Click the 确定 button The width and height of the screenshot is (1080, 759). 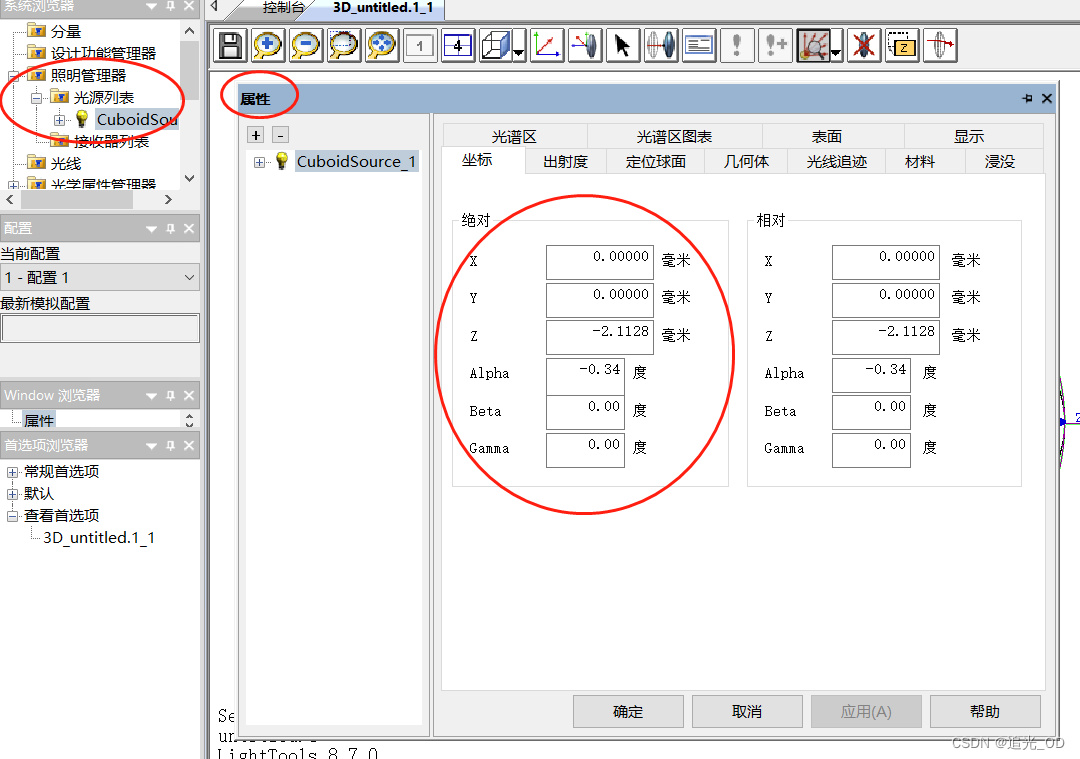(628, 711)
